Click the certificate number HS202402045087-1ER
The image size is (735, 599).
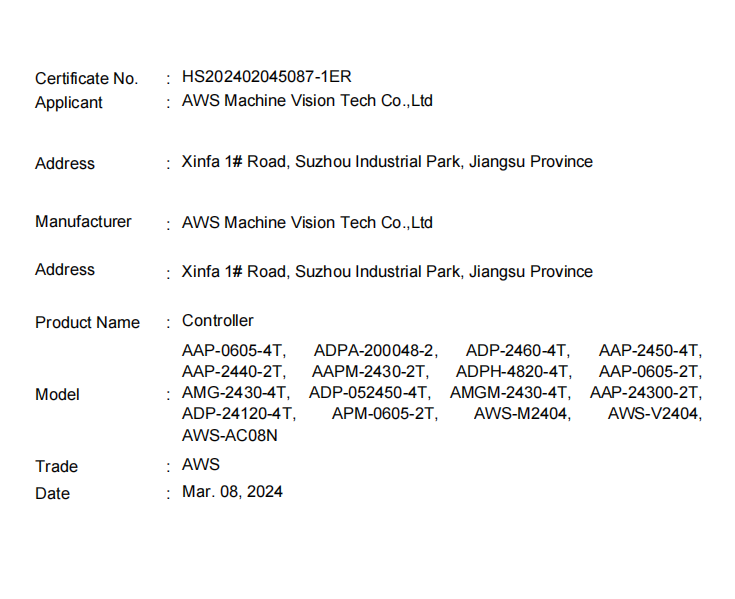tap(266, 76)
